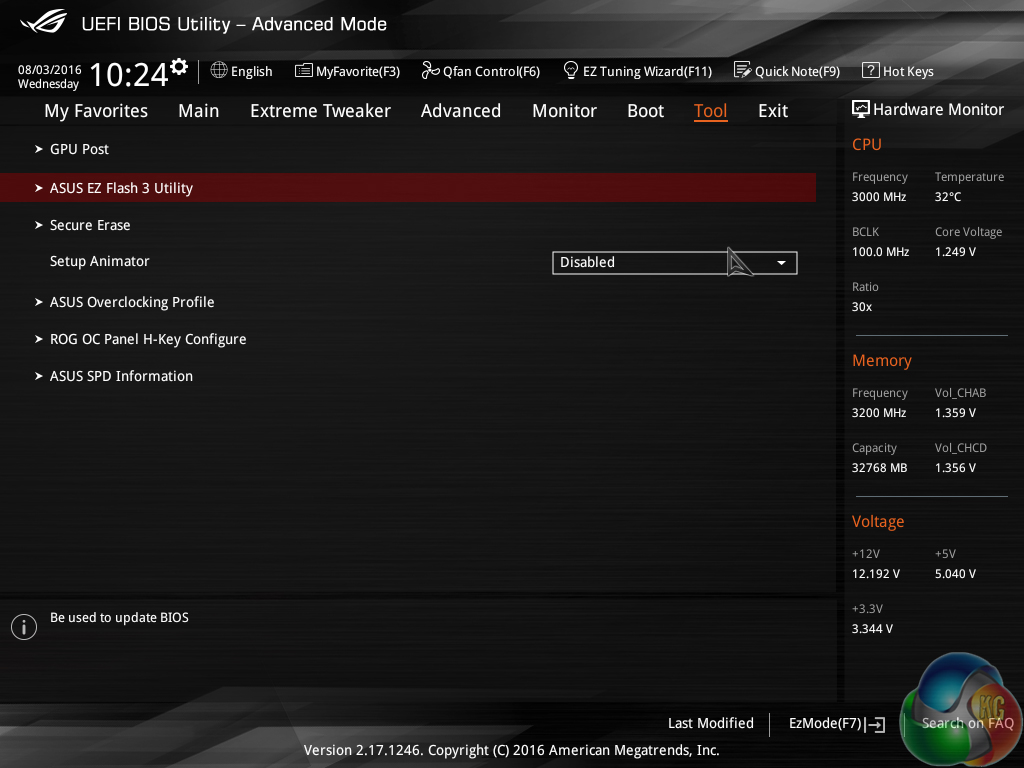The height and width of the screenshot is (768, 1024).
Task: Click the ROG logo in header
Action: point(44,22)
